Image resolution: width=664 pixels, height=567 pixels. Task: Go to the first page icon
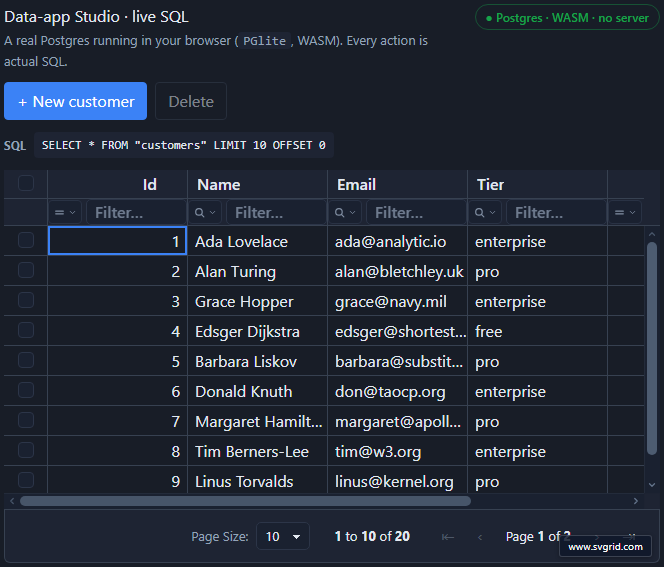448,537
